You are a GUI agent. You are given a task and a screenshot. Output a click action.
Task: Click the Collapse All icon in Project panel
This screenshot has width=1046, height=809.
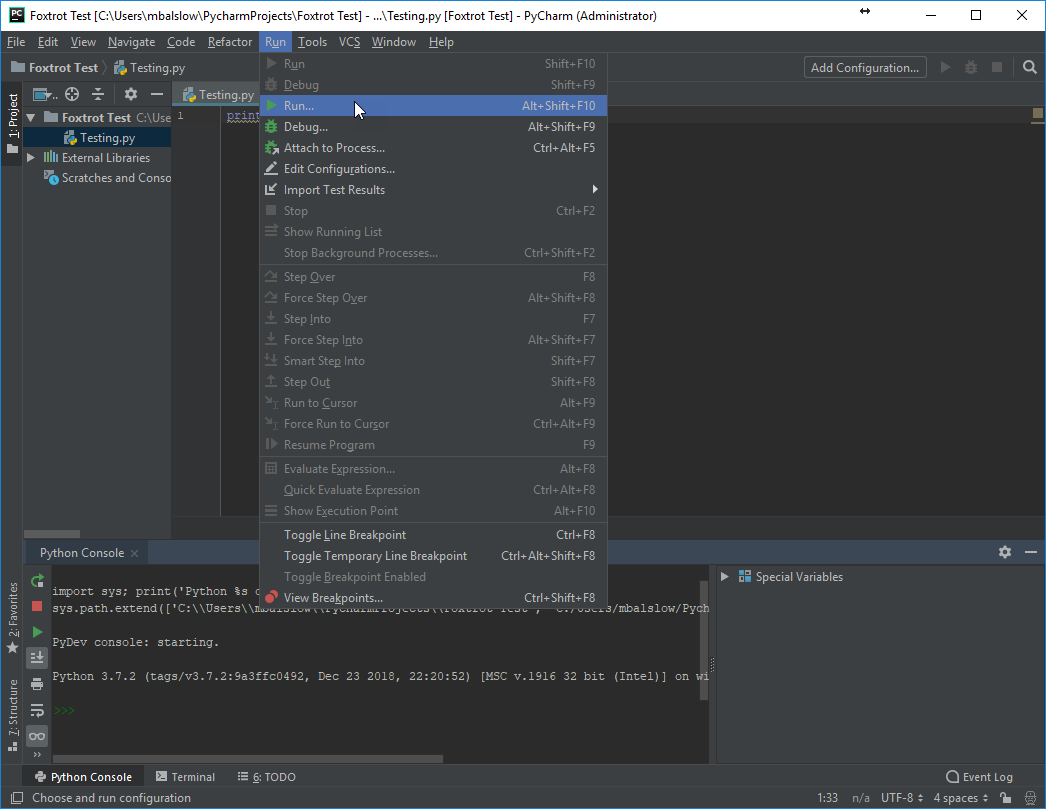pos(98,94)
